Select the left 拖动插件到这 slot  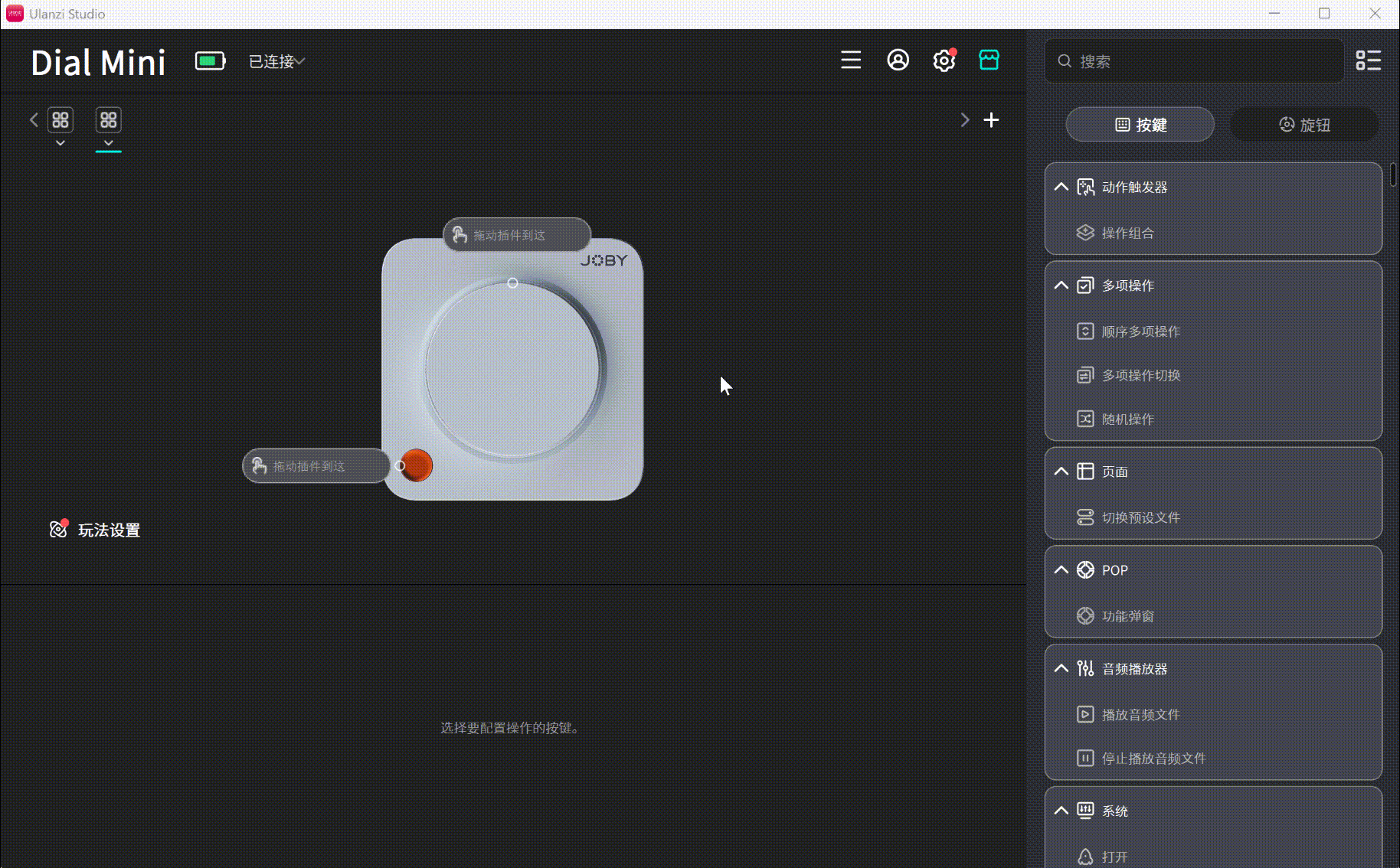[x=316, y=465]
